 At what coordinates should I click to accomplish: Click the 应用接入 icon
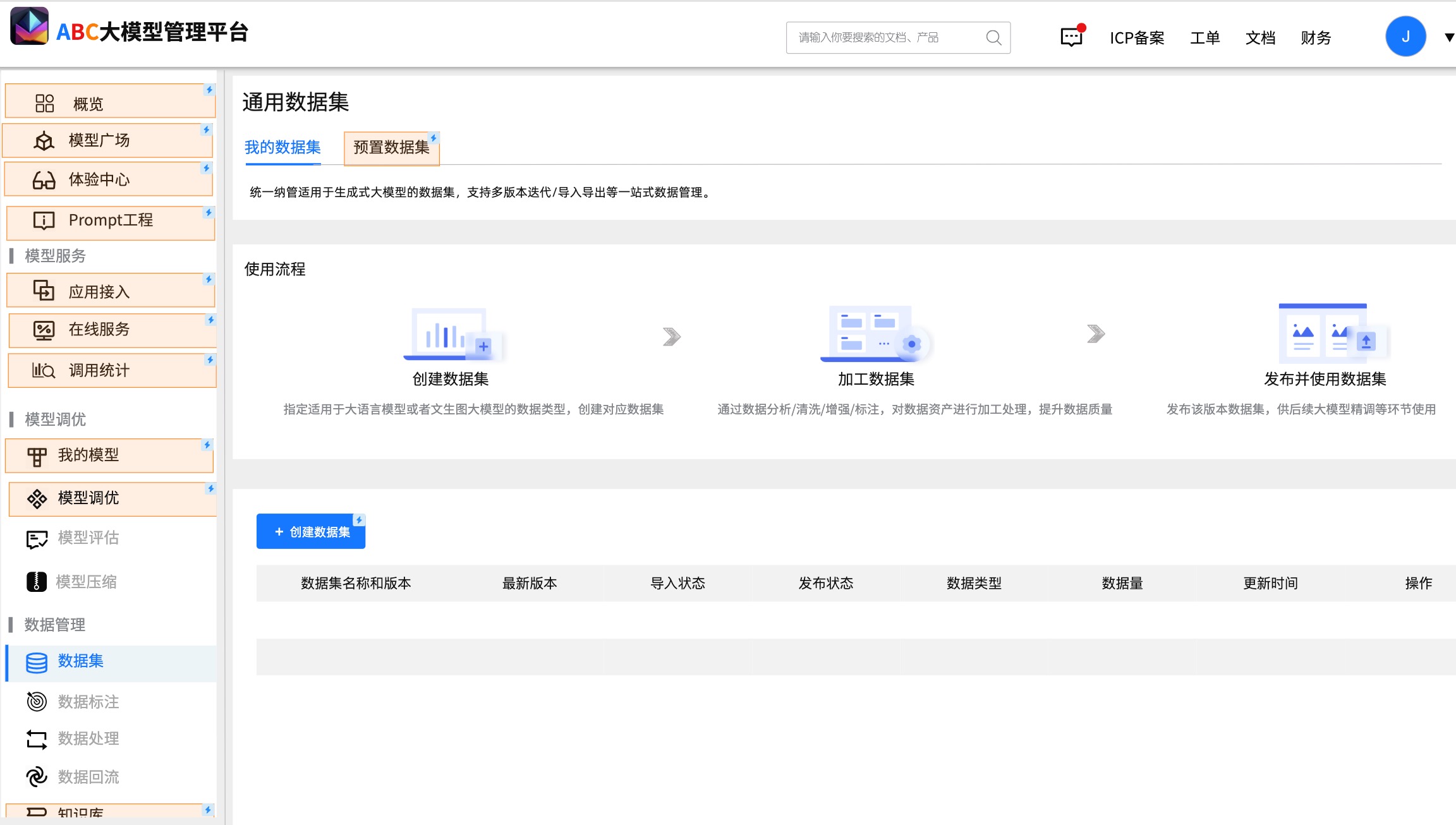point(44,291)
